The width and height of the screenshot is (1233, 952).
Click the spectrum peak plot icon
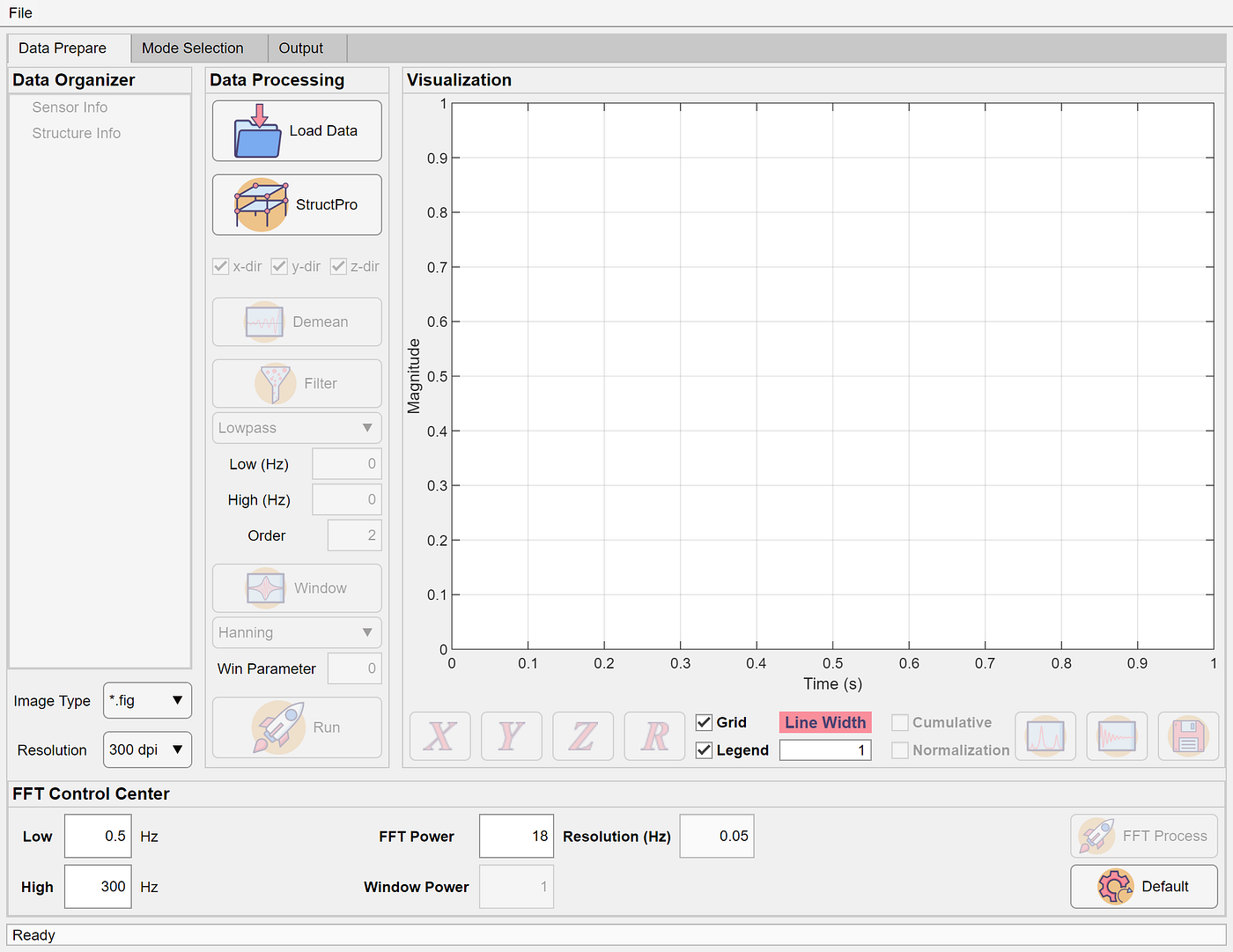1045,736
